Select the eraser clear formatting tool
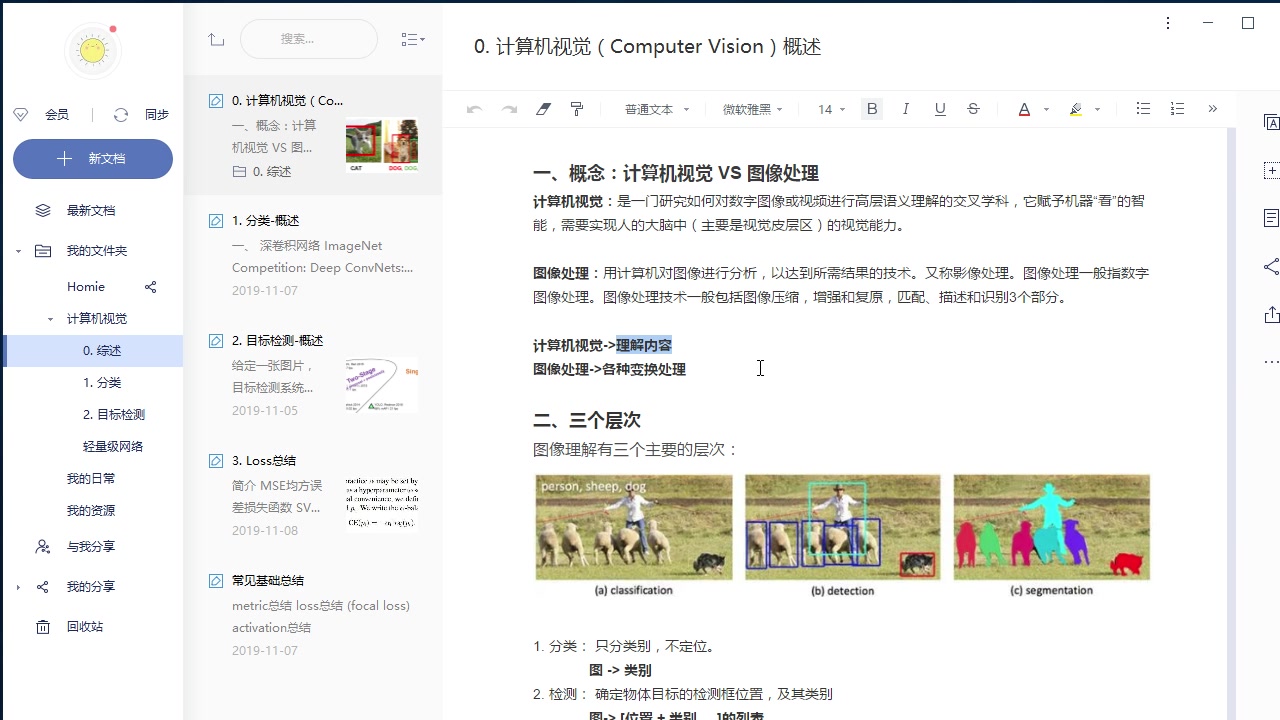1280x720 pixels. [x=543, y=109]
